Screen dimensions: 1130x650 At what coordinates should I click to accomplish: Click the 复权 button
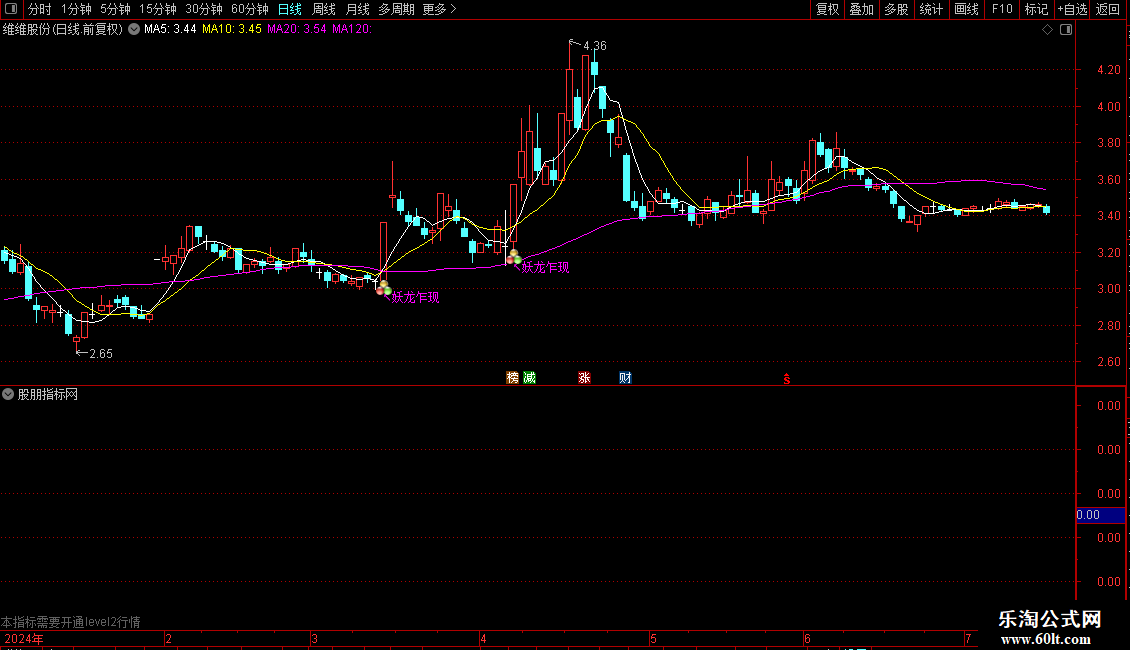pyautogui.click(x=827, y=9)
